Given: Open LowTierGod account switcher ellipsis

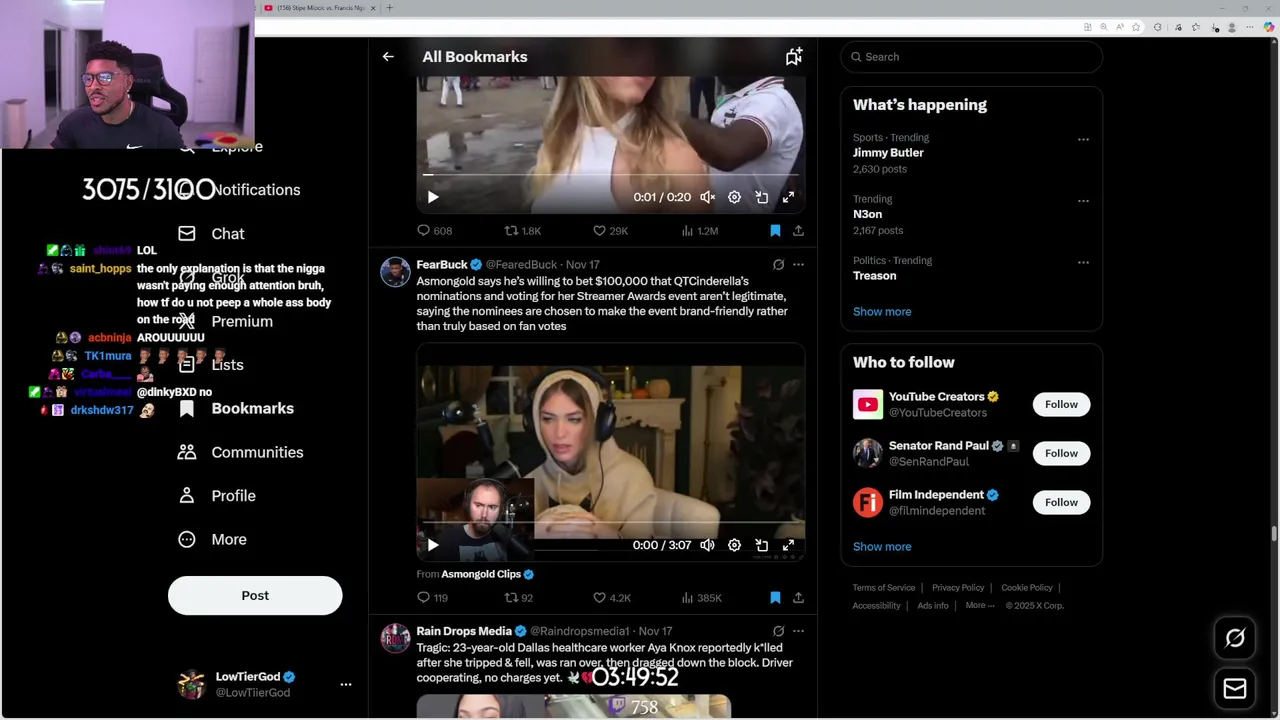Looking at the screenshot, I should pyautogui.click(x=346, y=685).
